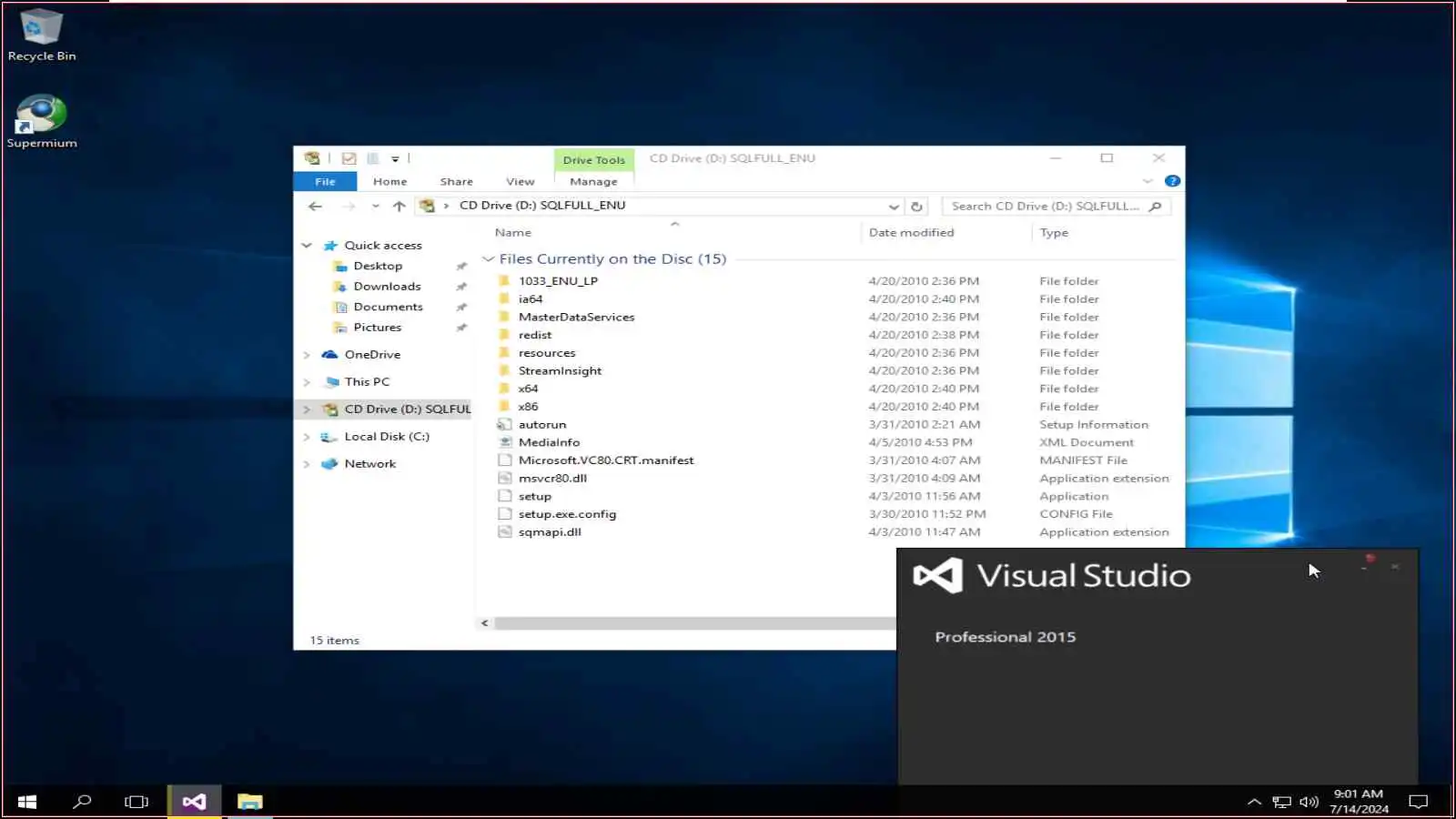The width and height of the screenshot is (1456, 819).
Task: Select the x64 folder icon
Action: [x=504, y=389]
